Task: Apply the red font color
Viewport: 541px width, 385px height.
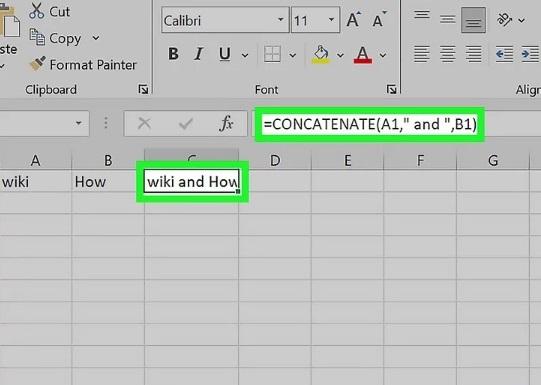Action: [x=363, y=55]
